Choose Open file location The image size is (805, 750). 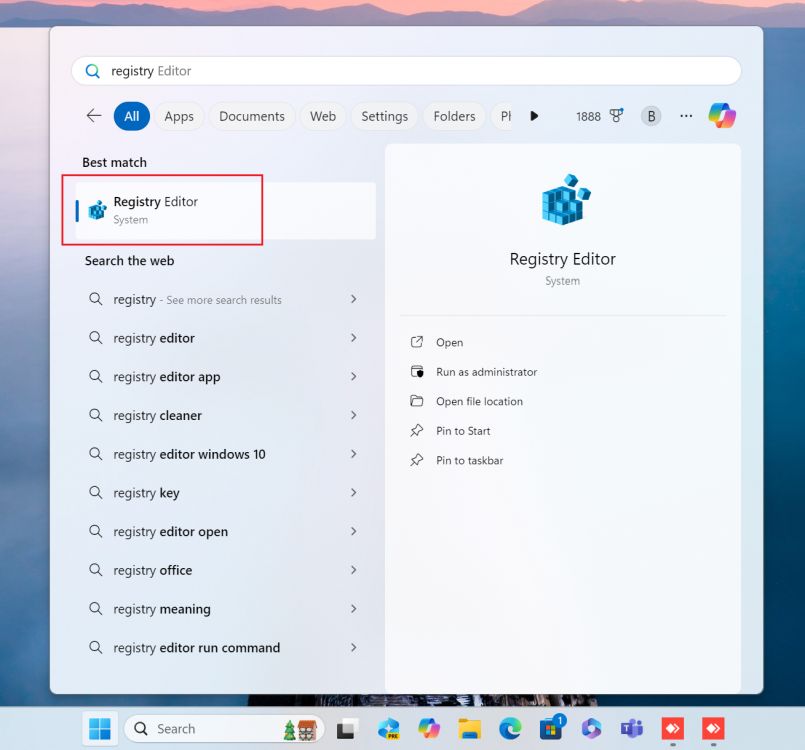pyautogui.click(x=480, y=401)
